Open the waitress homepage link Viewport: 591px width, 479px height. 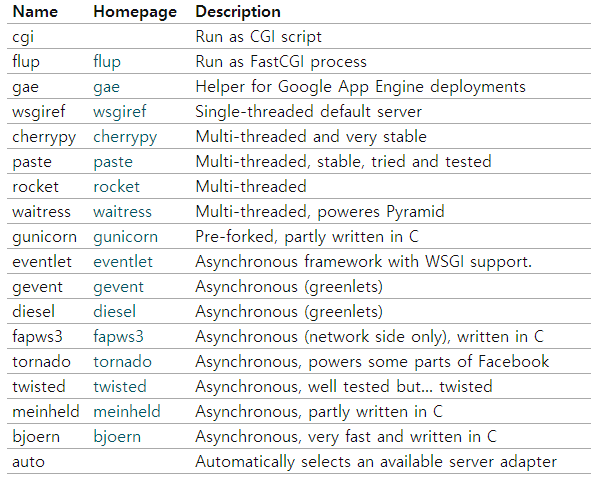coord(122,212)
